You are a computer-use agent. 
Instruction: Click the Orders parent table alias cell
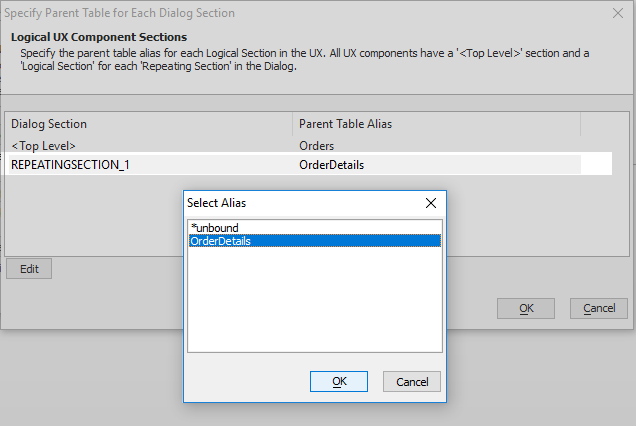click(316, 146)
